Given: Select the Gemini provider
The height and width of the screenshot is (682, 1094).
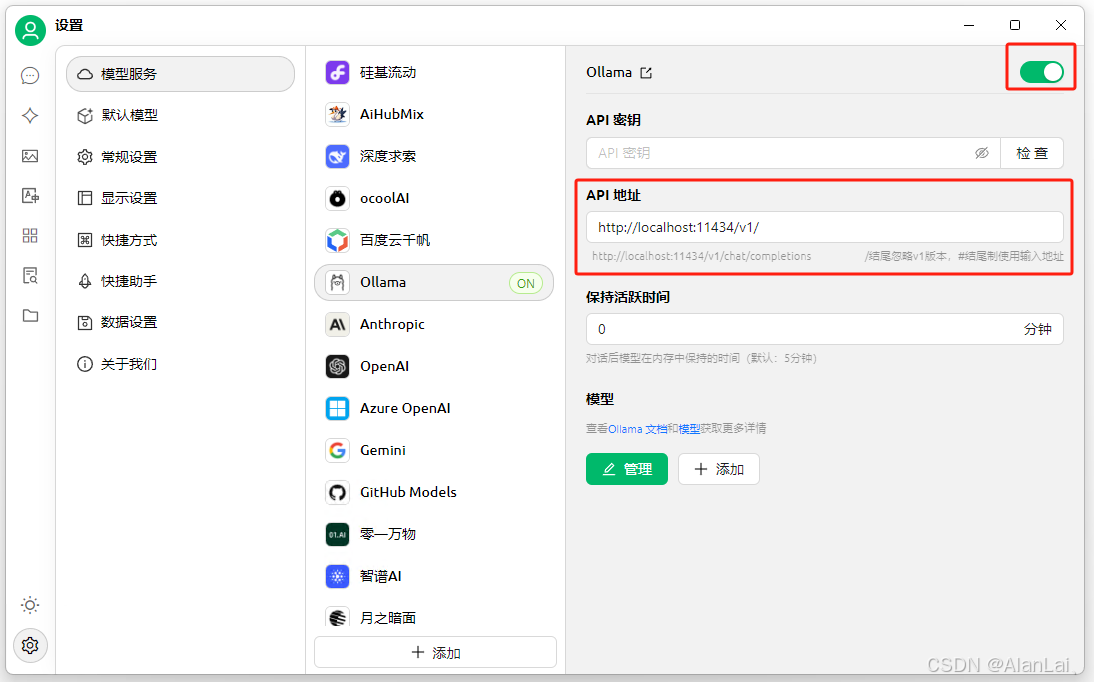Looking at the screenshot, I should tap(434, 450).
